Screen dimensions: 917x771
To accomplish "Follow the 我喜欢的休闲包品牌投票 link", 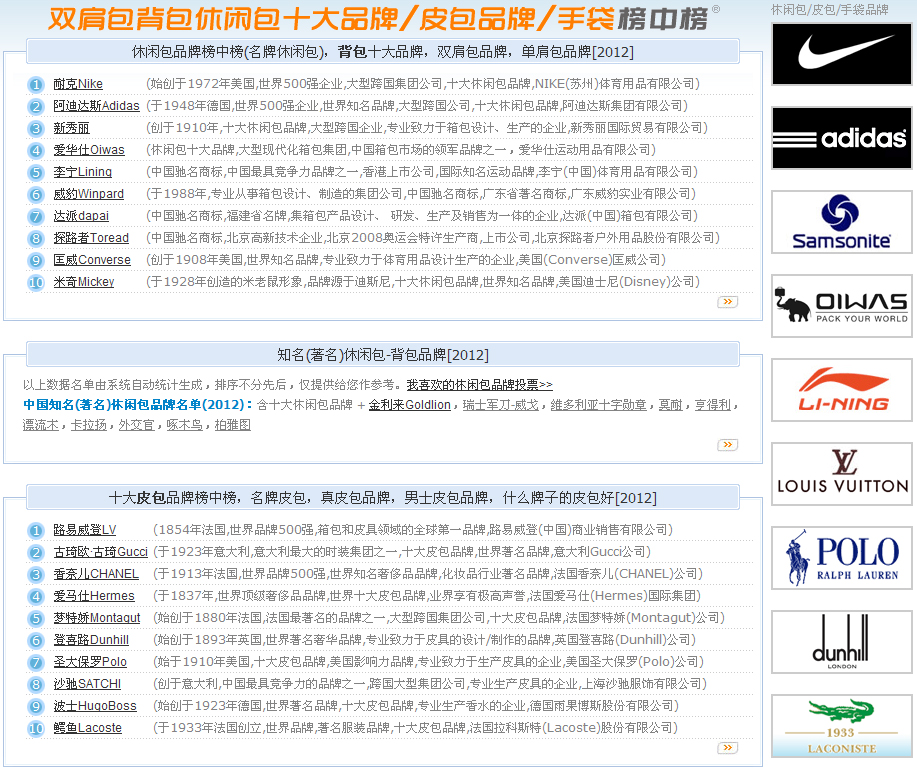I will pos(480,385).
